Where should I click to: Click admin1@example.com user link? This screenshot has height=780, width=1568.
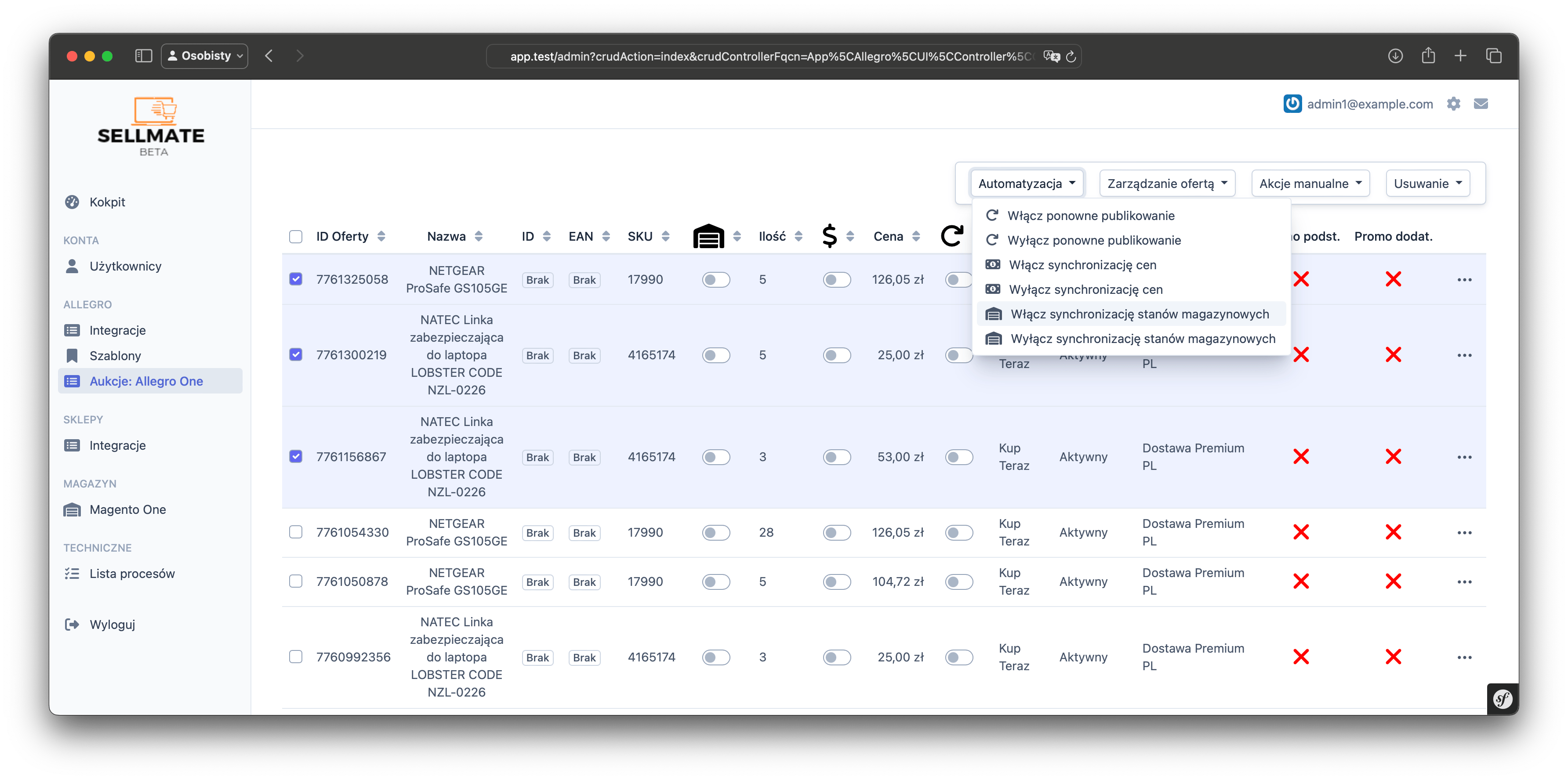1369,104
